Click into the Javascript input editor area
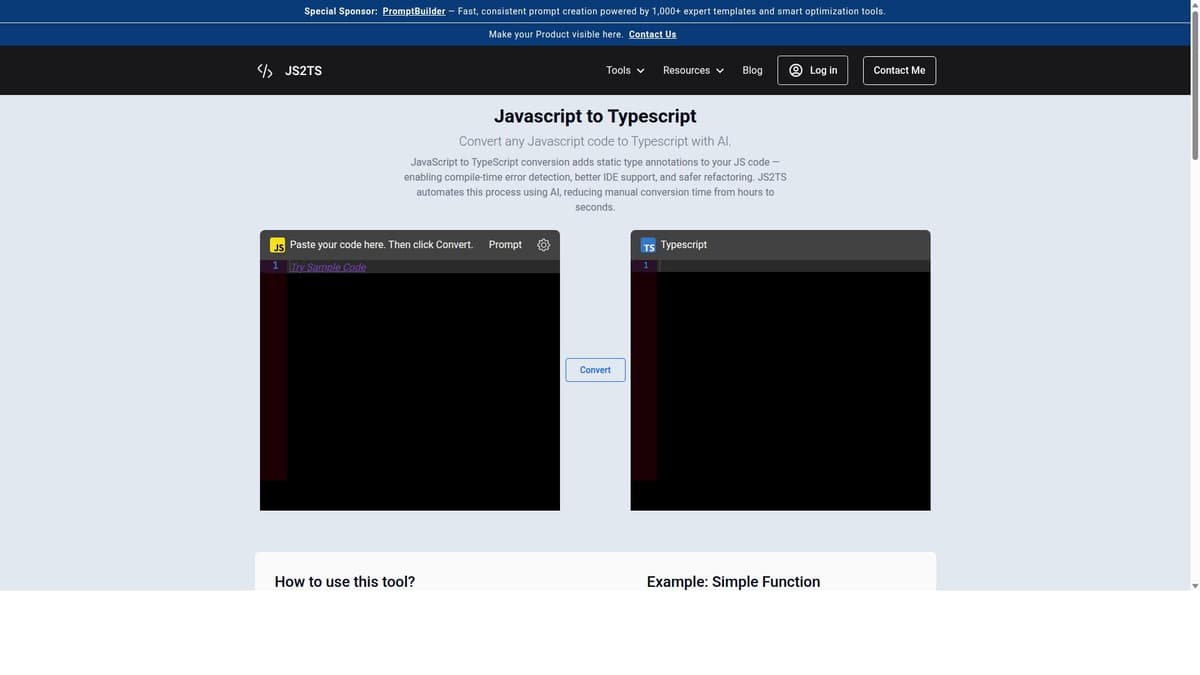This screenshot has width=1200, height=675. pos(423,385)
